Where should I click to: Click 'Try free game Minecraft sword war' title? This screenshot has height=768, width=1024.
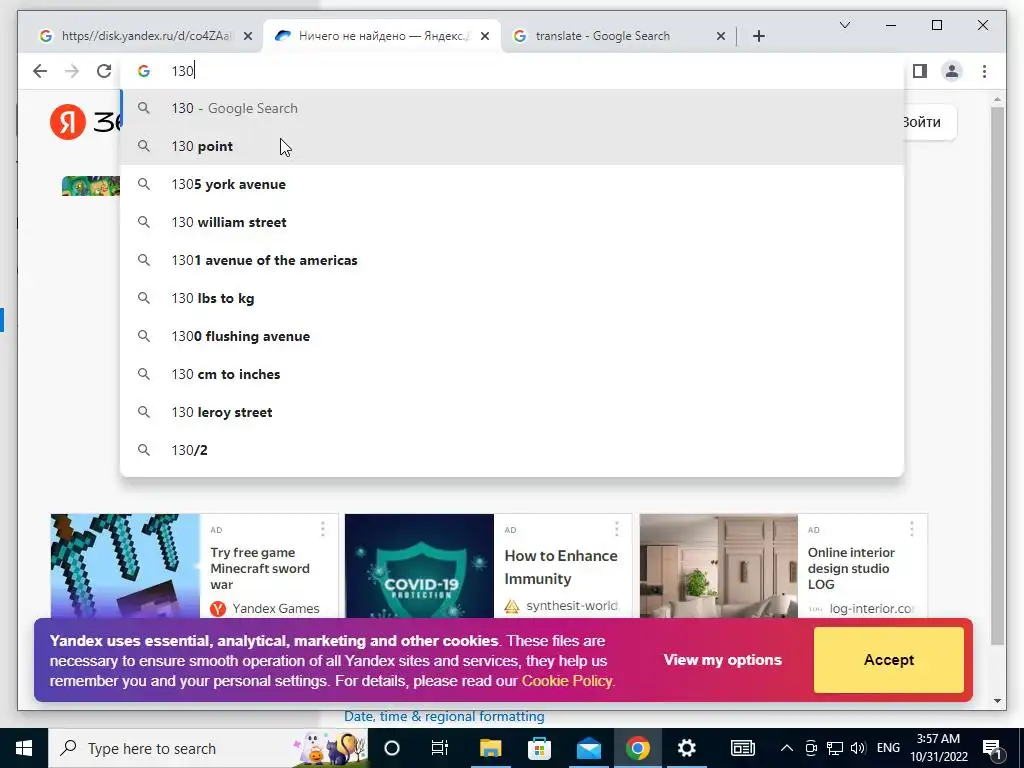[260, 568]
